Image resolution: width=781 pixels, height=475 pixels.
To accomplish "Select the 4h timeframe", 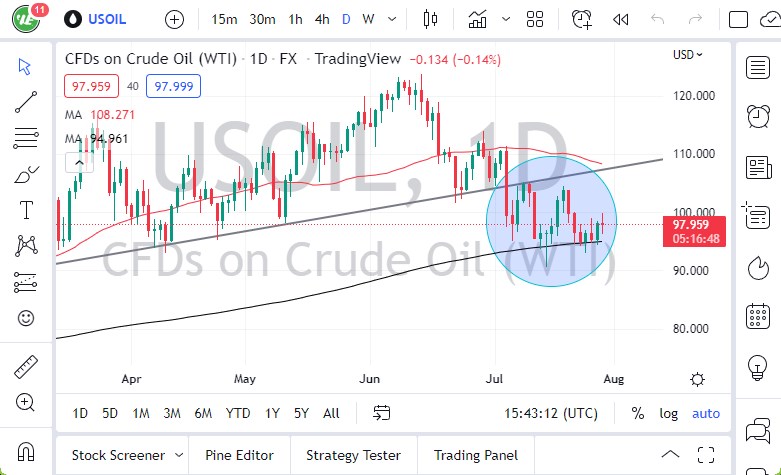I will pyautogui.click(x=321, y=19).
